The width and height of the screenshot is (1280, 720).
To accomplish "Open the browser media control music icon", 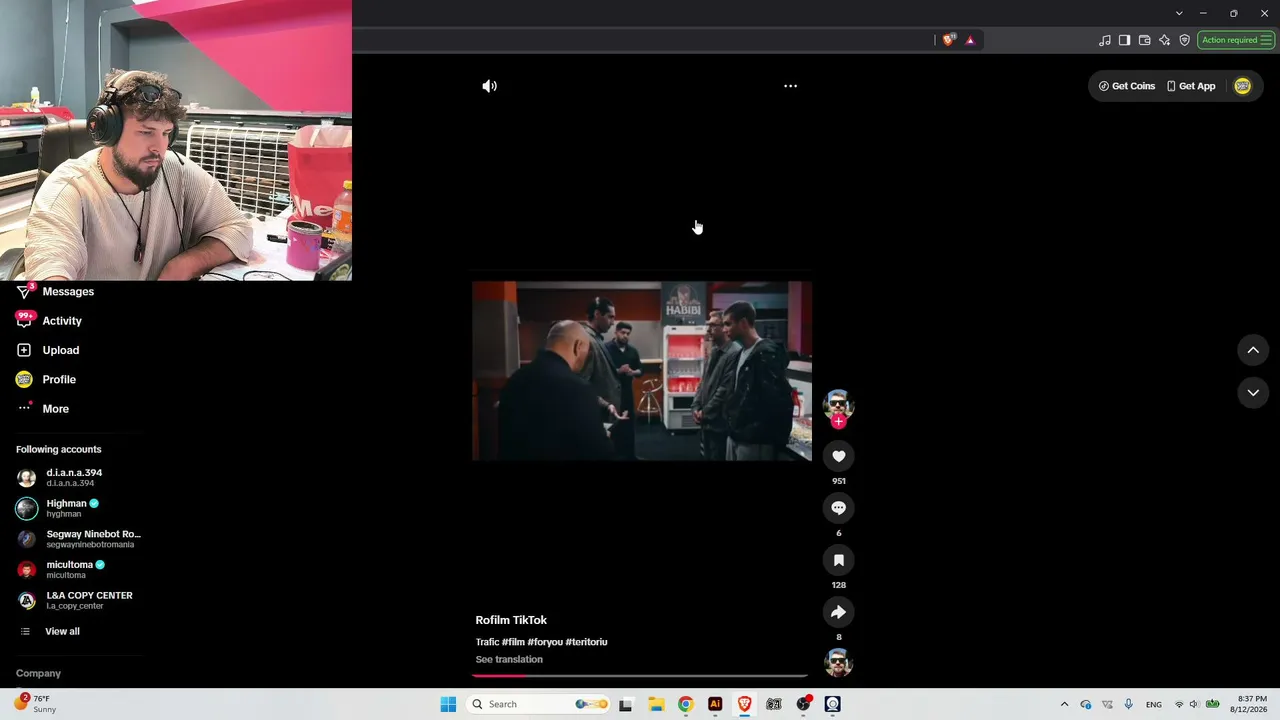I will 1105,40.
